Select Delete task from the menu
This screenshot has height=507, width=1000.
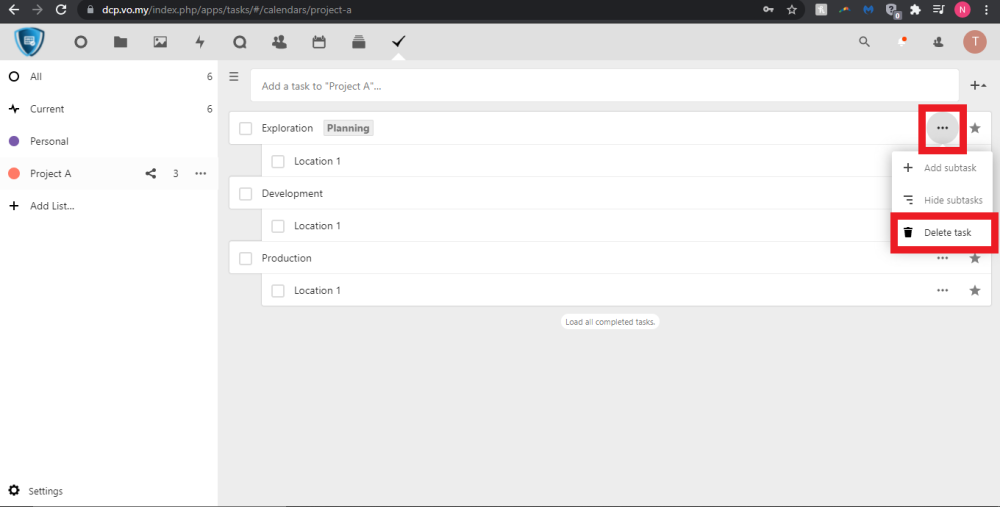(x=945, y=233)
